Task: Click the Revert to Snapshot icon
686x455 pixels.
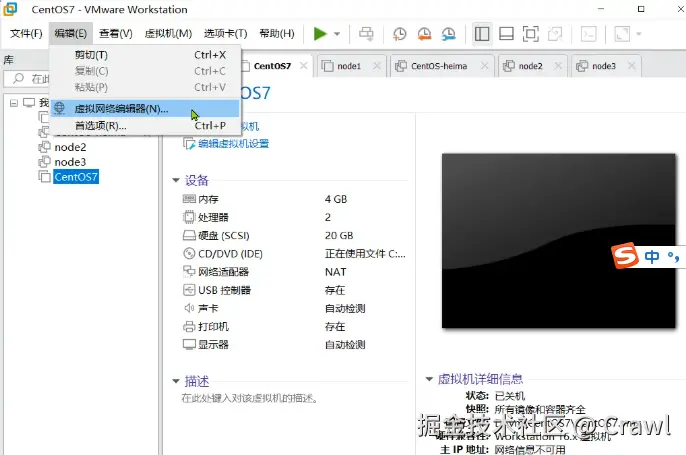Action: [424, 34]
